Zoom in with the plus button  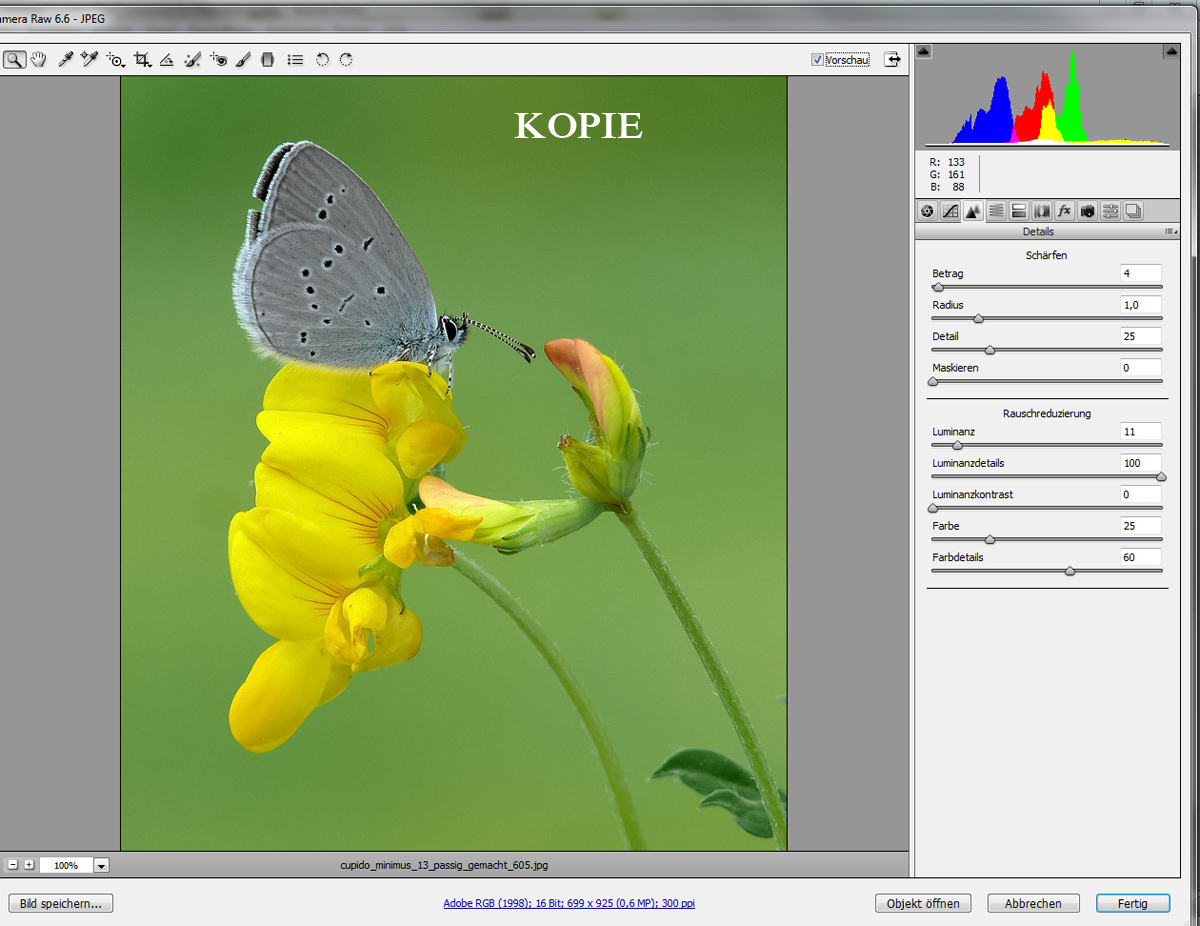[29, 864]
